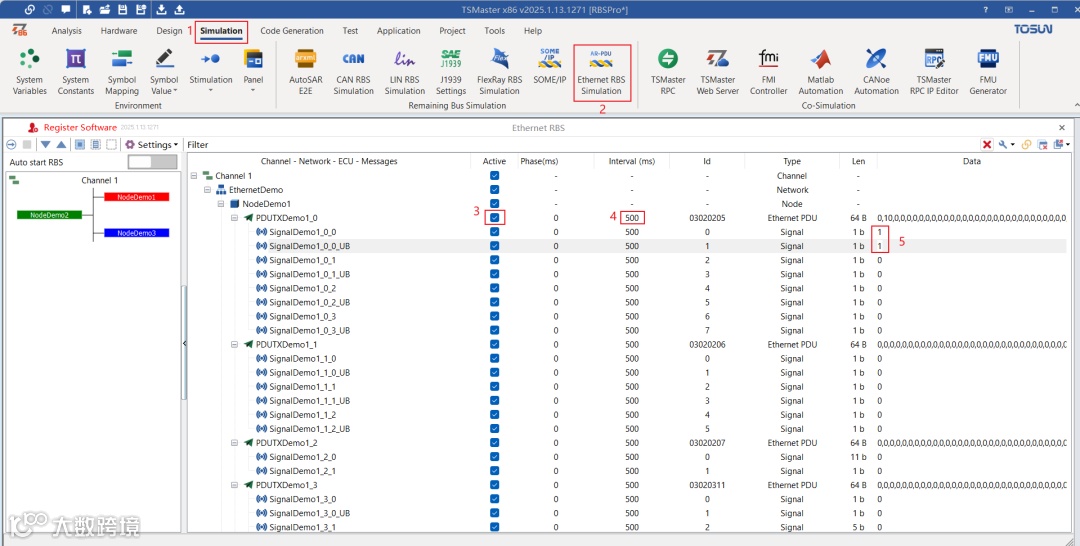Click Register Software link
Image resolution: width=1080 pixels, height=546 pixels.
(x=80, y=127)
